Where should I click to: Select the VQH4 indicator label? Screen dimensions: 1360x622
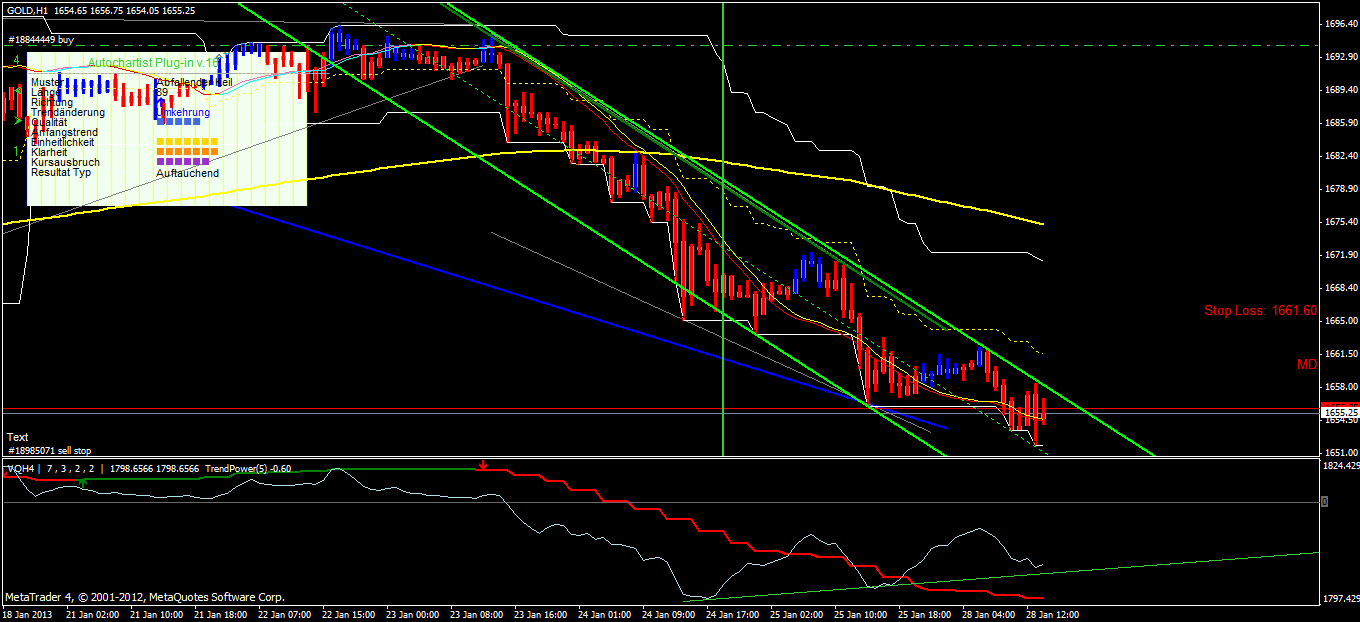(21, 467)
